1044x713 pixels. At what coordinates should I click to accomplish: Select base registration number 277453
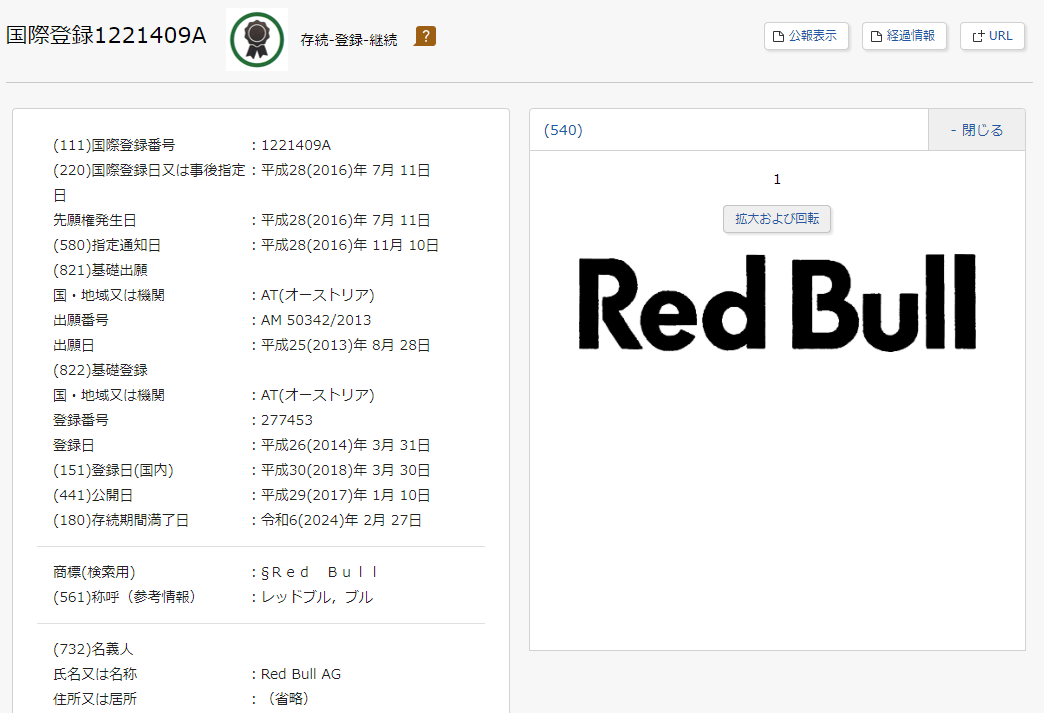coord(287,420)
